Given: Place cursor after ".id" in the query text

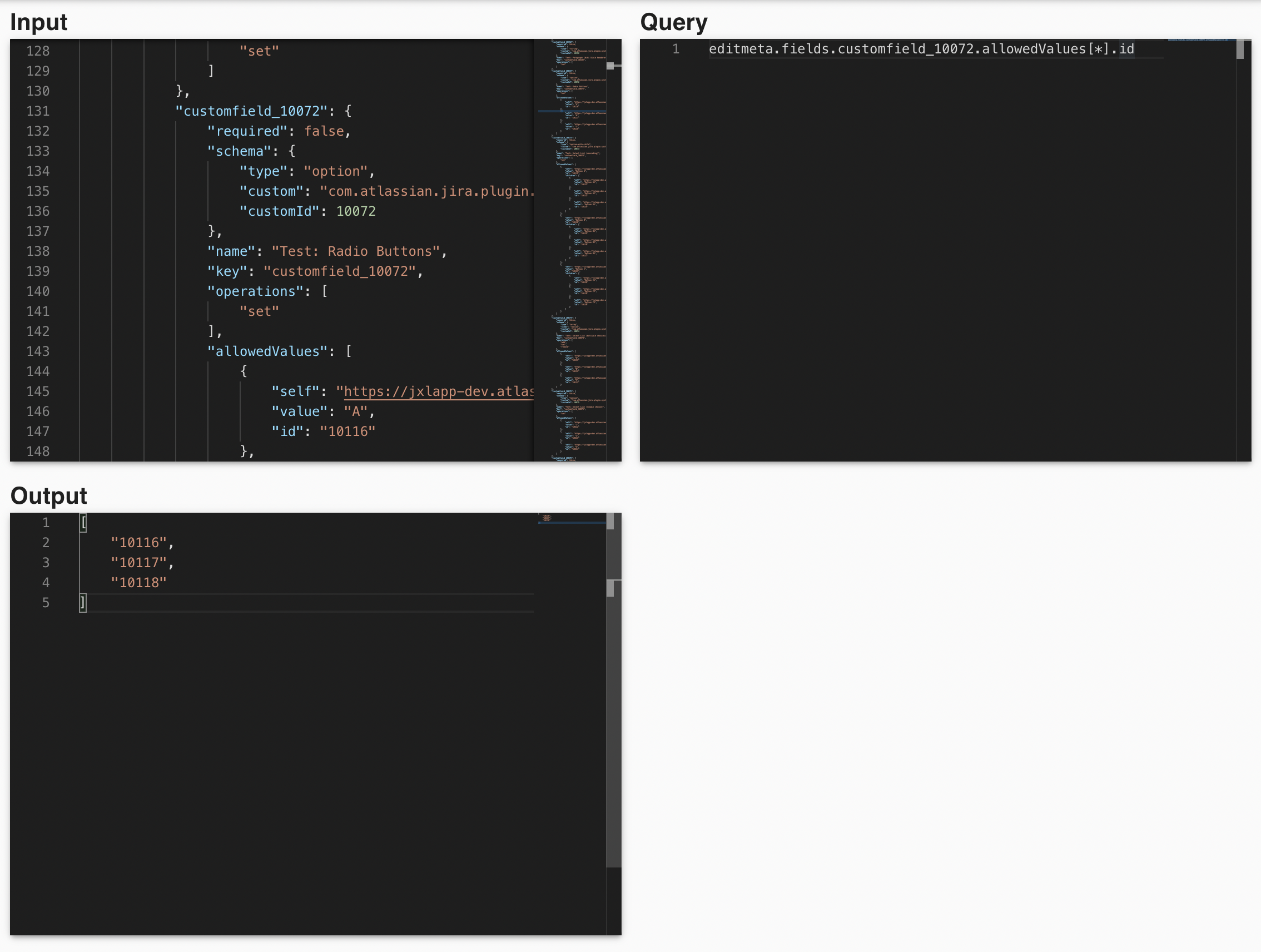Looking at the screenshot, I should tap(1134, 49).
